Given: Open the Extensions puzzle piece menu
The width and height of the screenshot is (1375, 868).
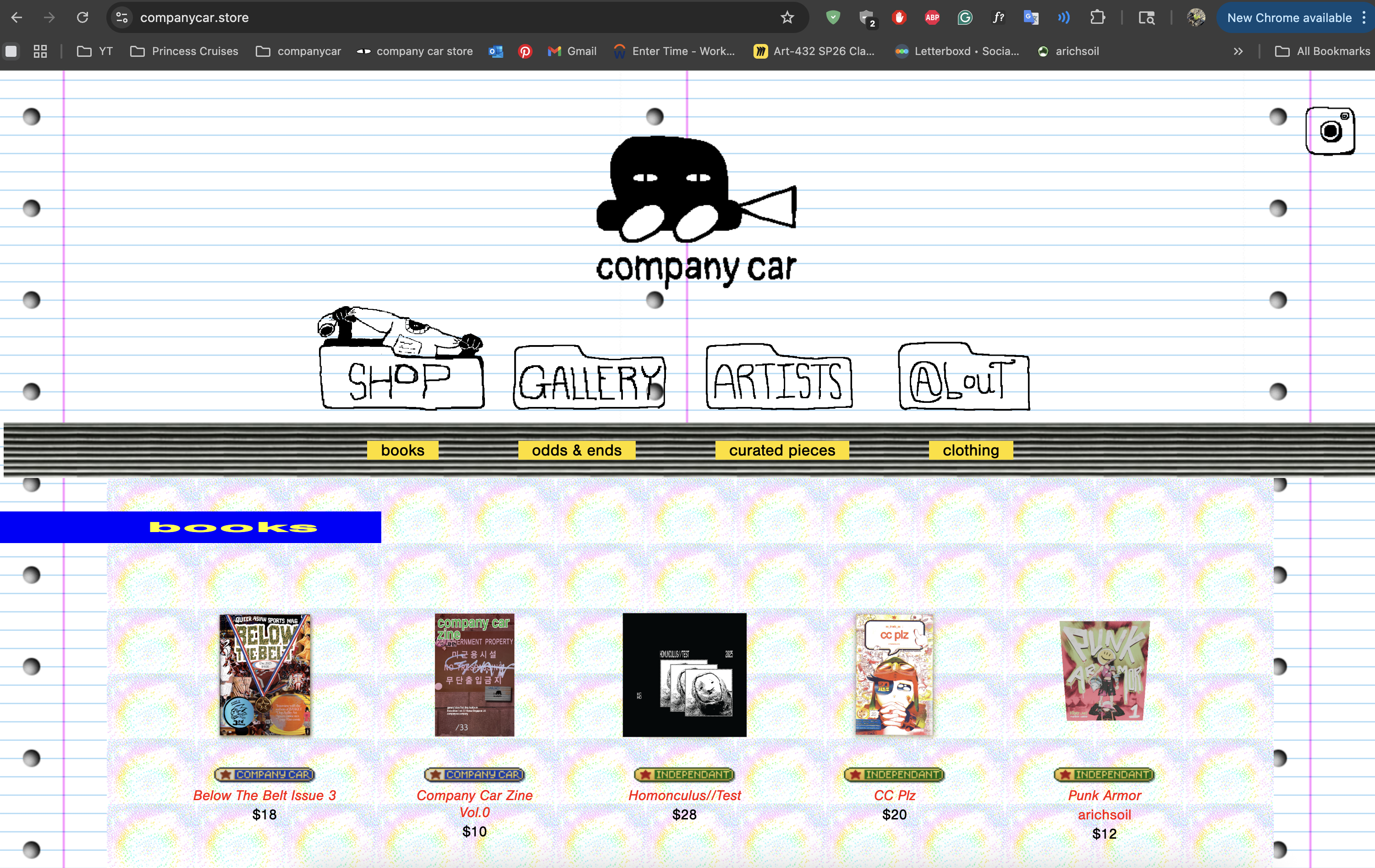Looking at the screenshot, I should point(1097,18).
